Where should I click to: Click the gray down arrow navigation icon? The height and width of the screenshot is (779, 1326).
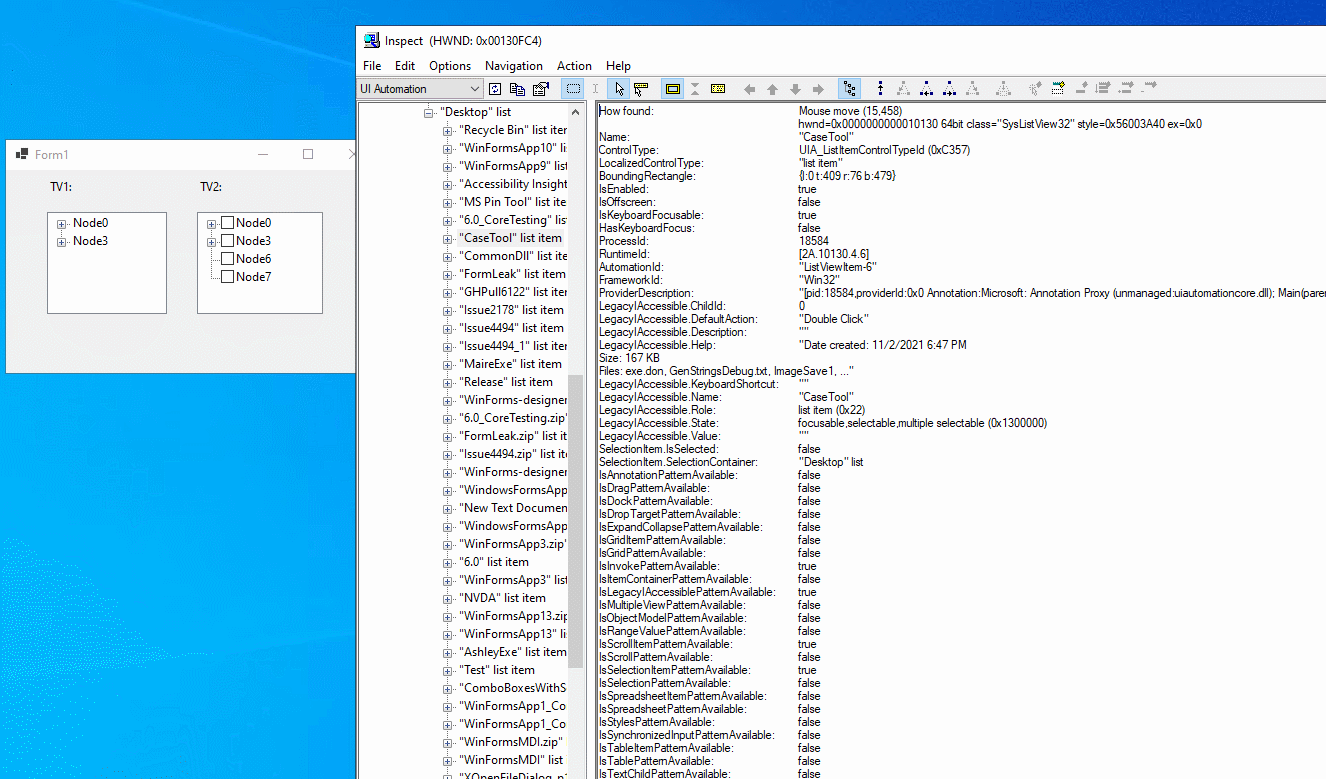click(x=796, y=89)
